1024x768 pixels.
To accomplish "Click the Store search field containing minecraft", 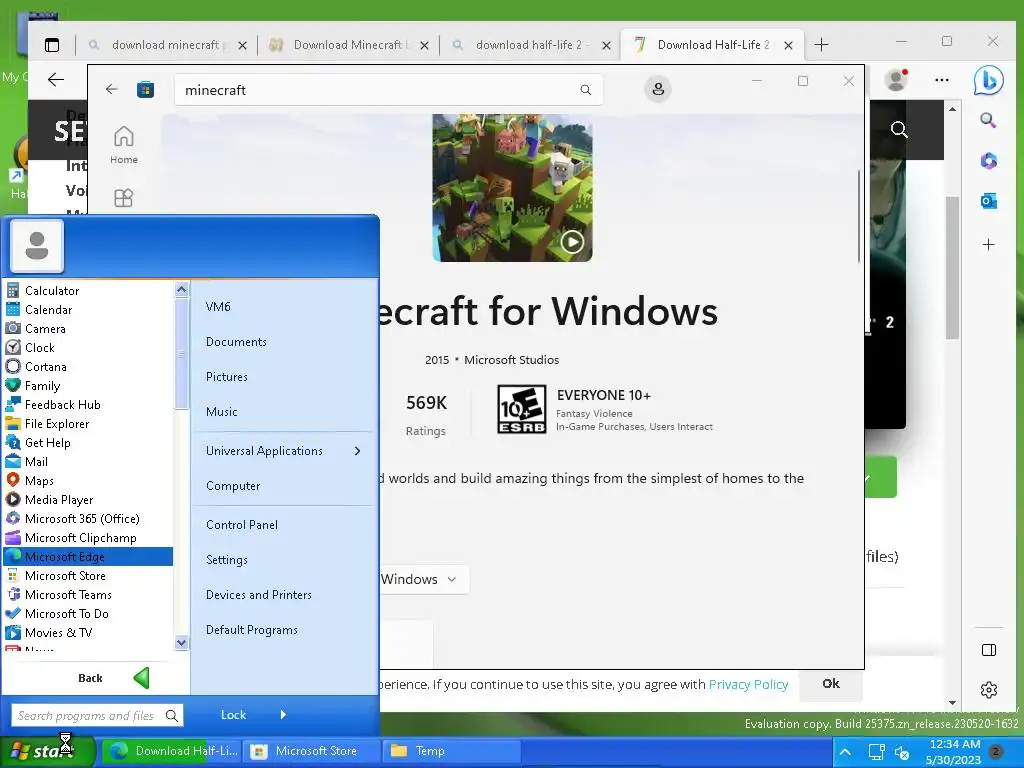I will pyautogui.click(x=388, y=90).
